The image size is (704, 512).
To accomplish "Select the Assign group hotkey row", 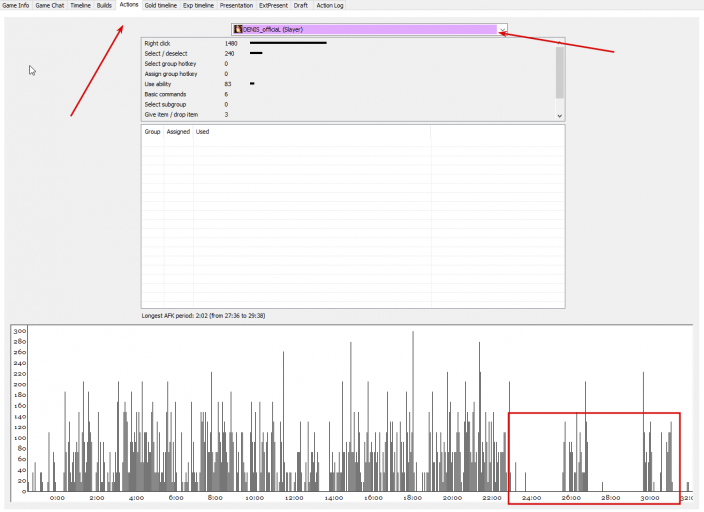I will 348,74.
